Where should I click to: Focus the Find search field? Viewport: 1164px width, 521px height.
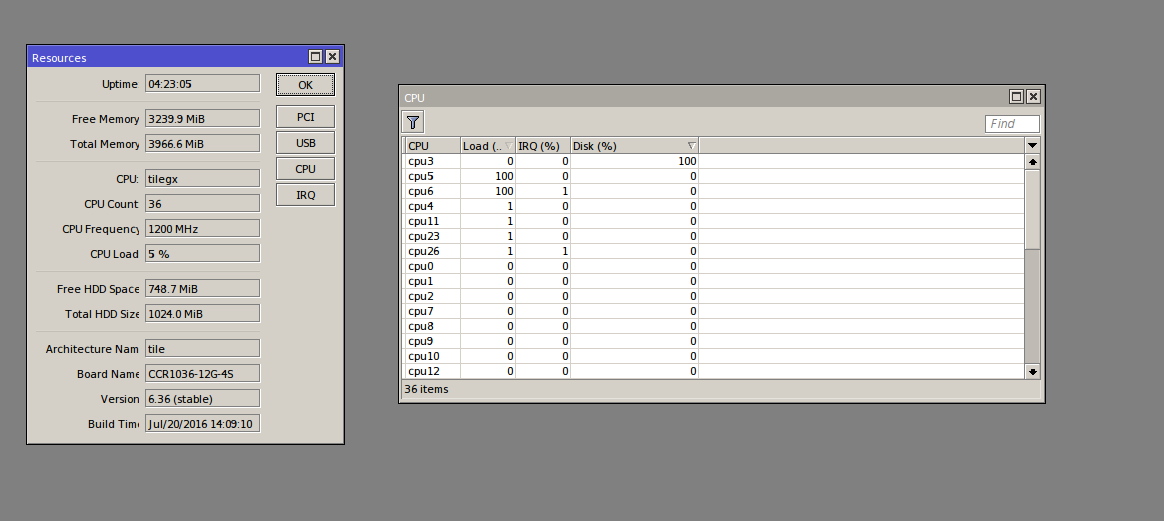[1012, 124]
